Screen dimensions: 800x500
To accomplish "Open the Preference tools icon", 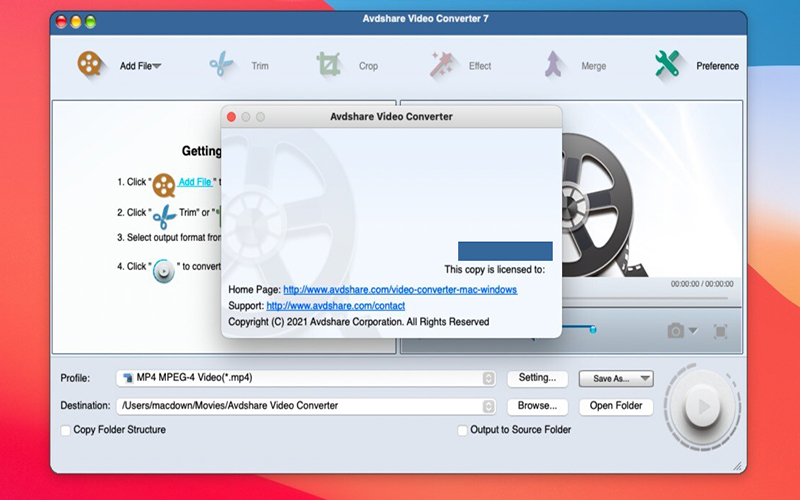I will [667, 64].
